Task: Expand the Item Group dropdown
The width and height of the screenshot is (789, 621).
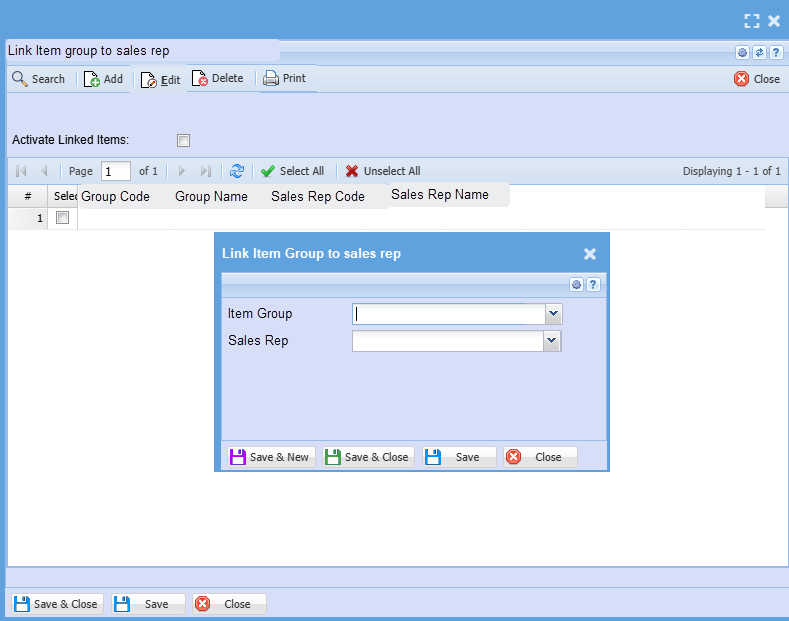Action: pos(553,314)
